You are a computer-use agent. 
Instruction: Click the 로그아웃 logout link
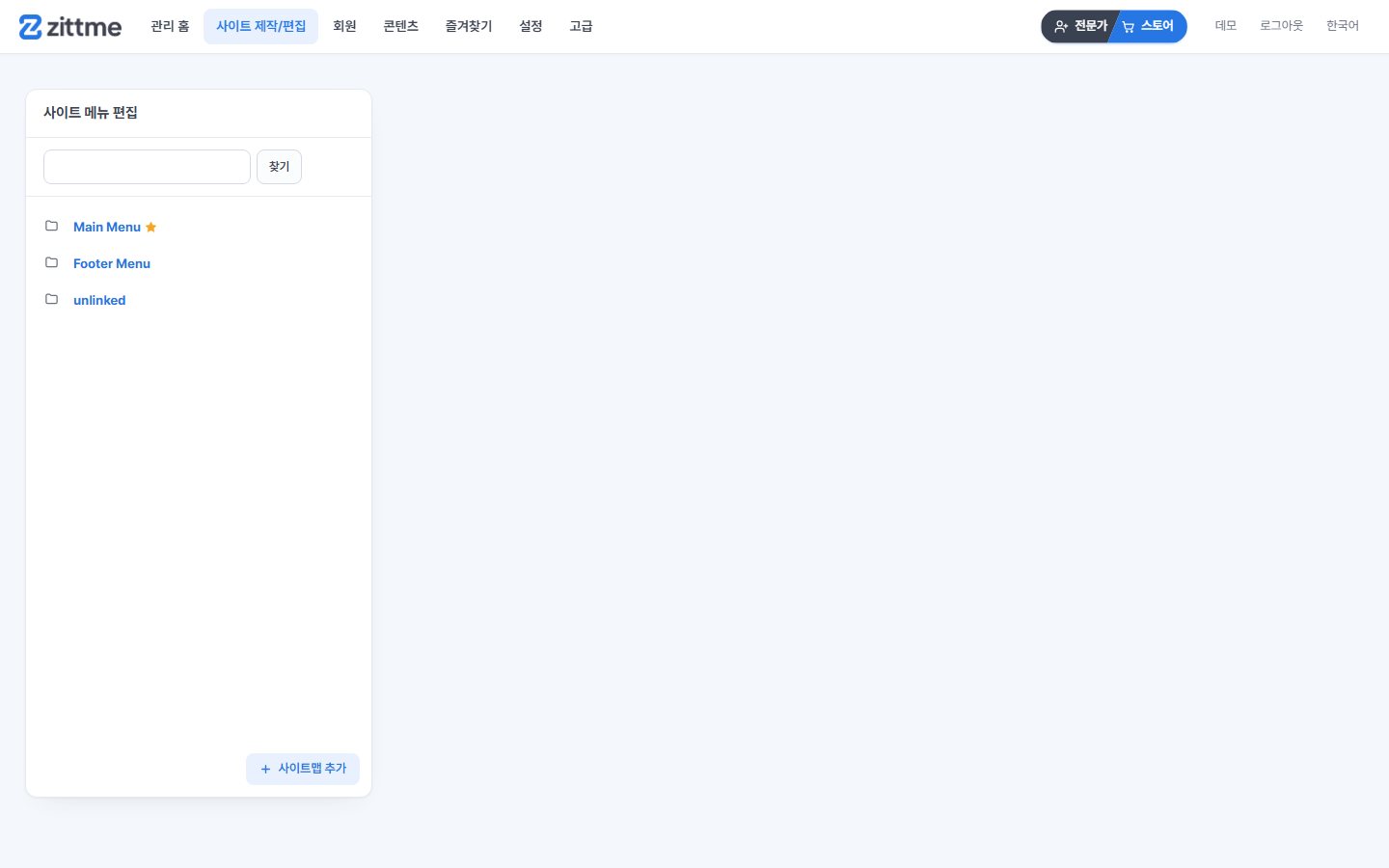pos(1281,26)
